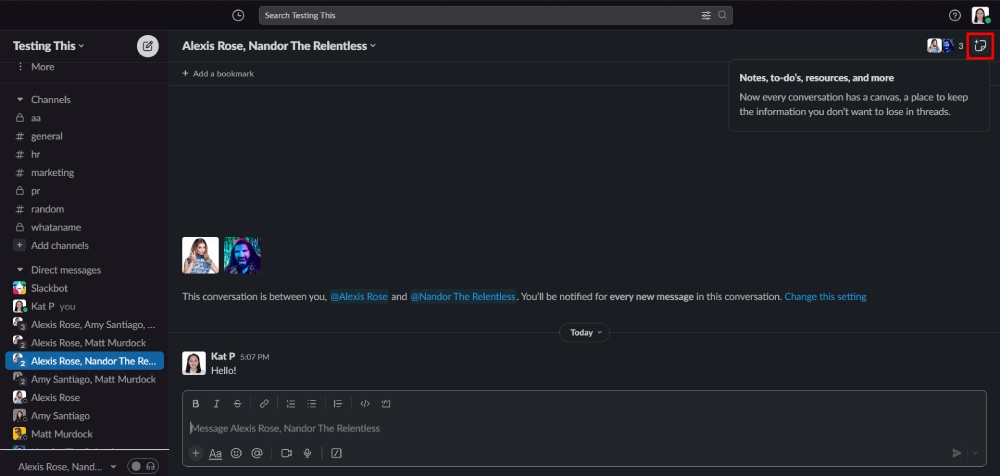The width and height of the screenshot is (1000, 476).
Task: Start an ordered list
Action: (291, 404)
